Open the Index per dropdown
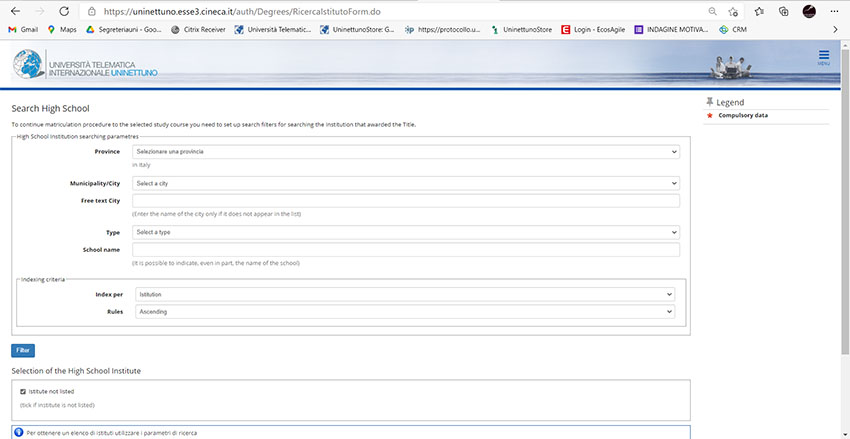Image resolution: width=850 pixels, height=439 pixels. (405, 295)
